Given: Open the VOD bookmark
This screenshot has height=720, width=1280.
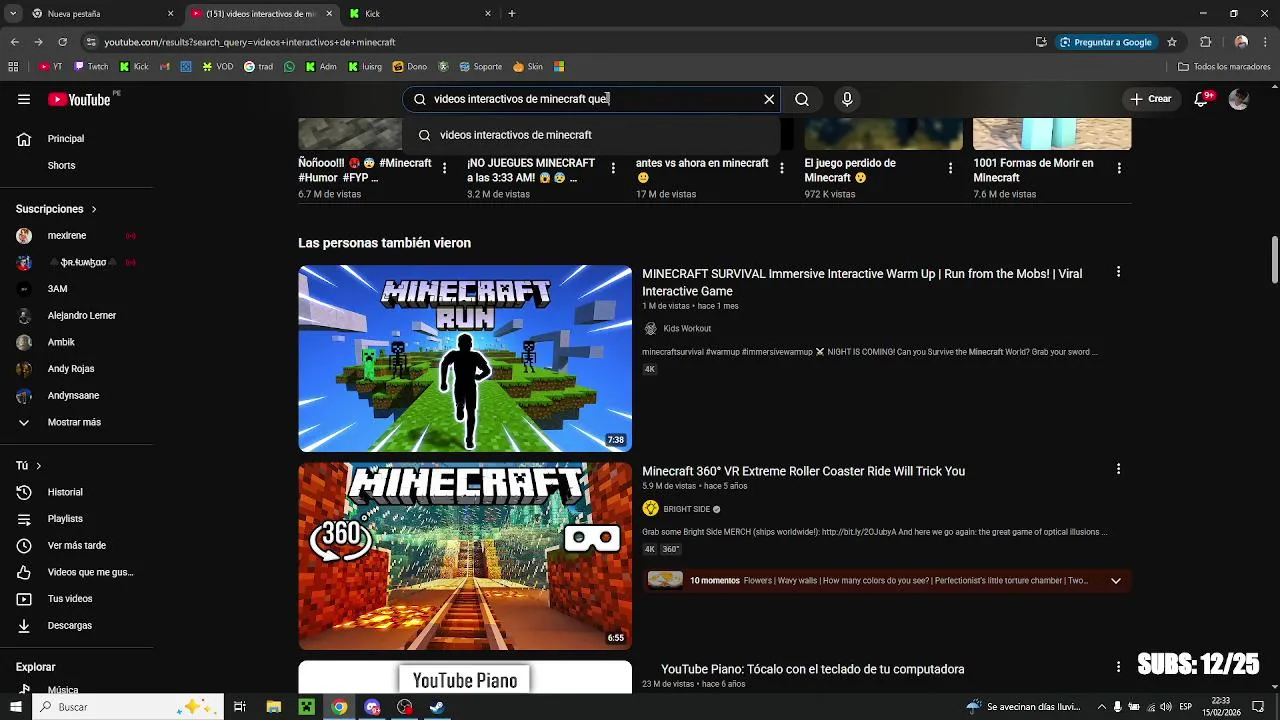Looking at the screenshot, I should [218, 67].
